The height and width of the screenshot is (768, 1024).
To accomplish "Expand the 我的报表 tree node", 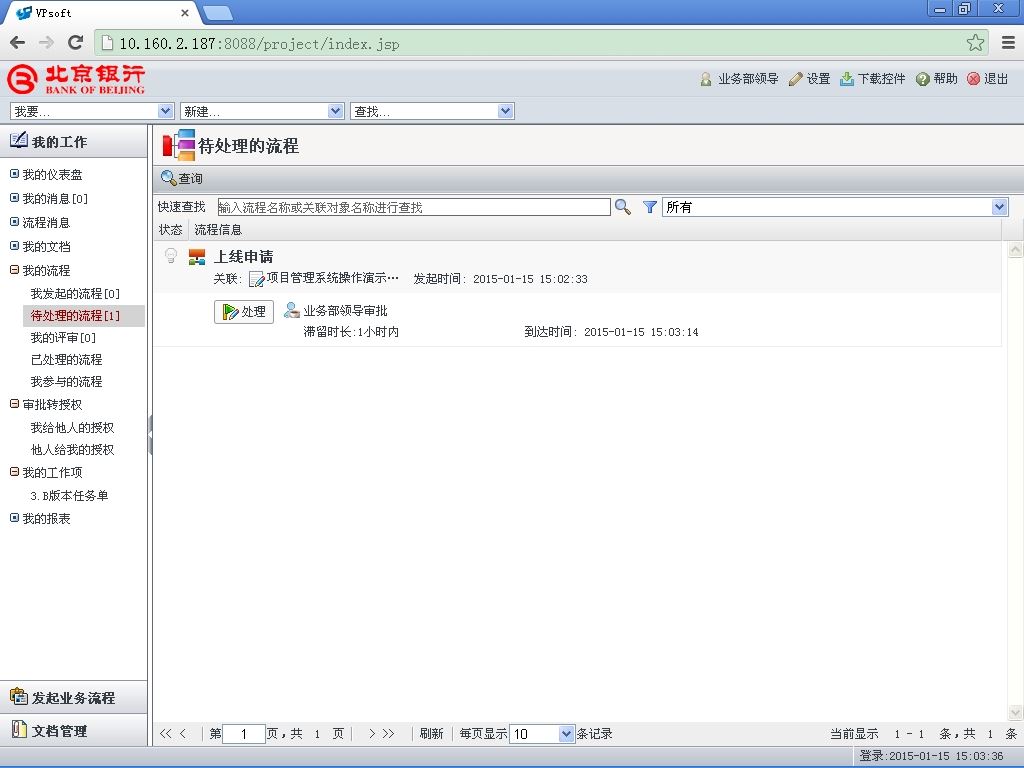I will [x=14, y=518].
